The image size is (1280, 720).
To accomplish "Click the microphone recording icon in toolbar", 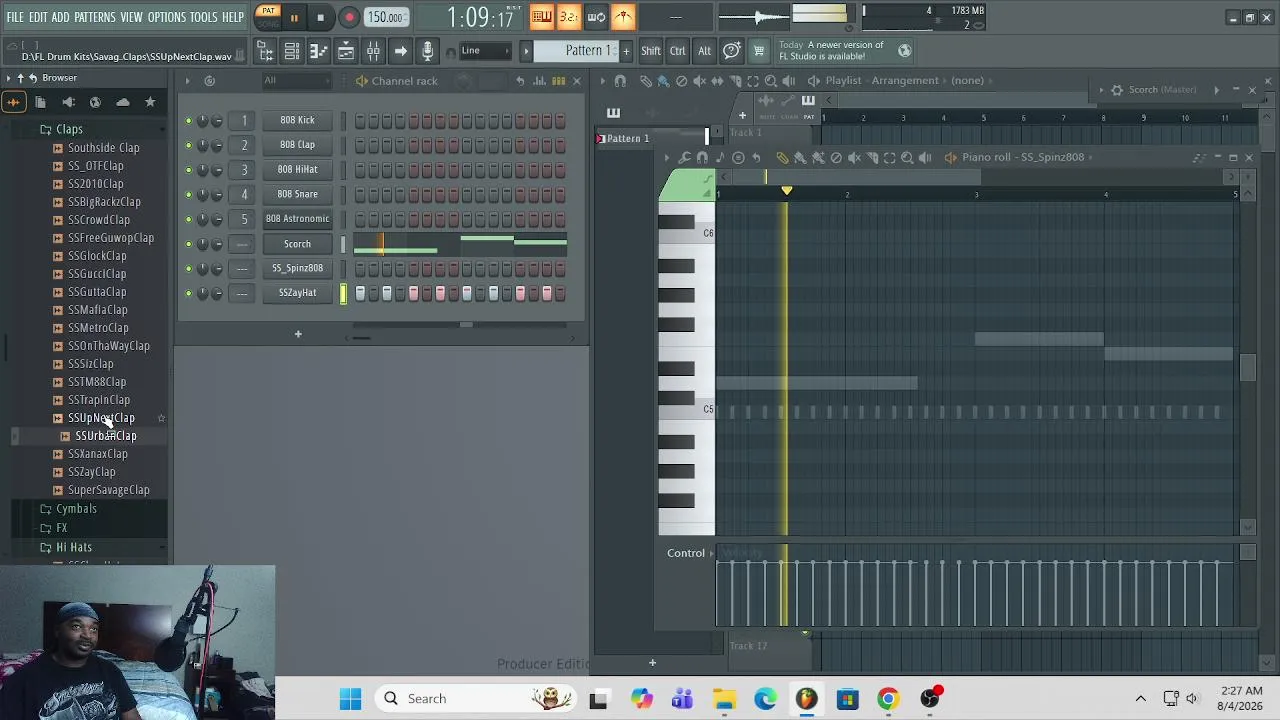I will [x=427, y=51].
